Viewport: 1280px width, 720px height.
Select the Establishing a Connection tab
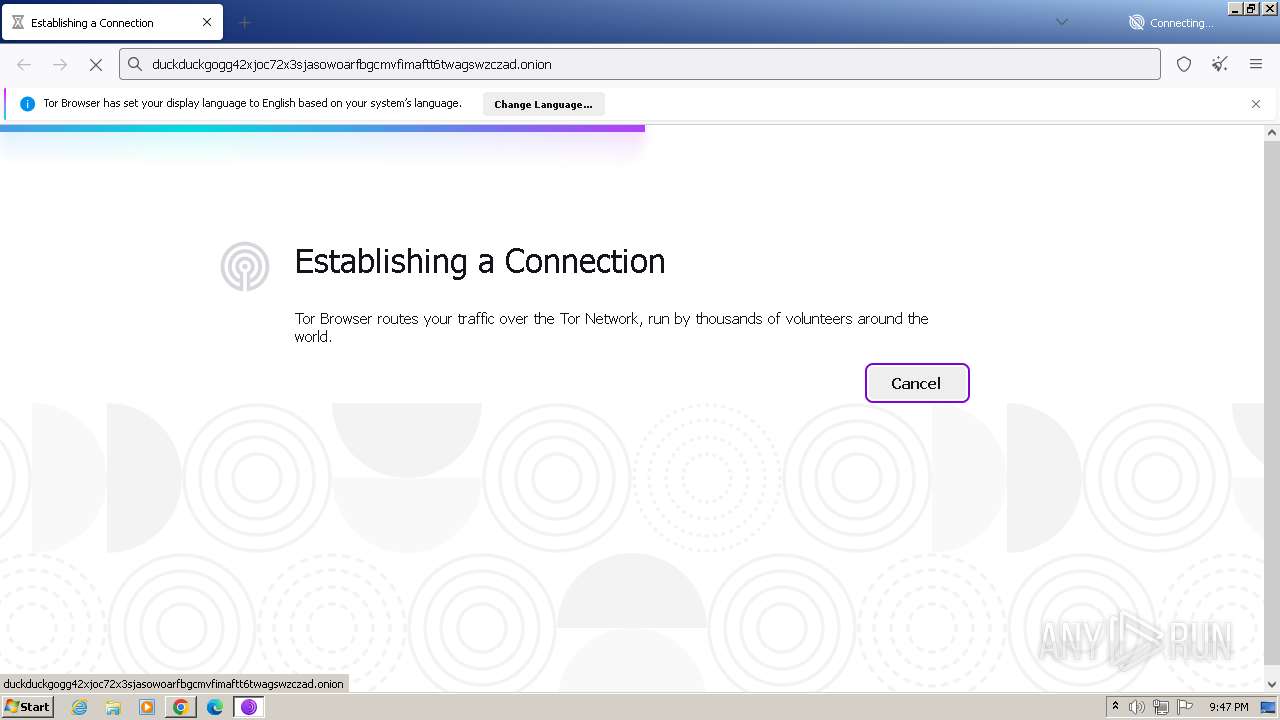coord(112,22)
